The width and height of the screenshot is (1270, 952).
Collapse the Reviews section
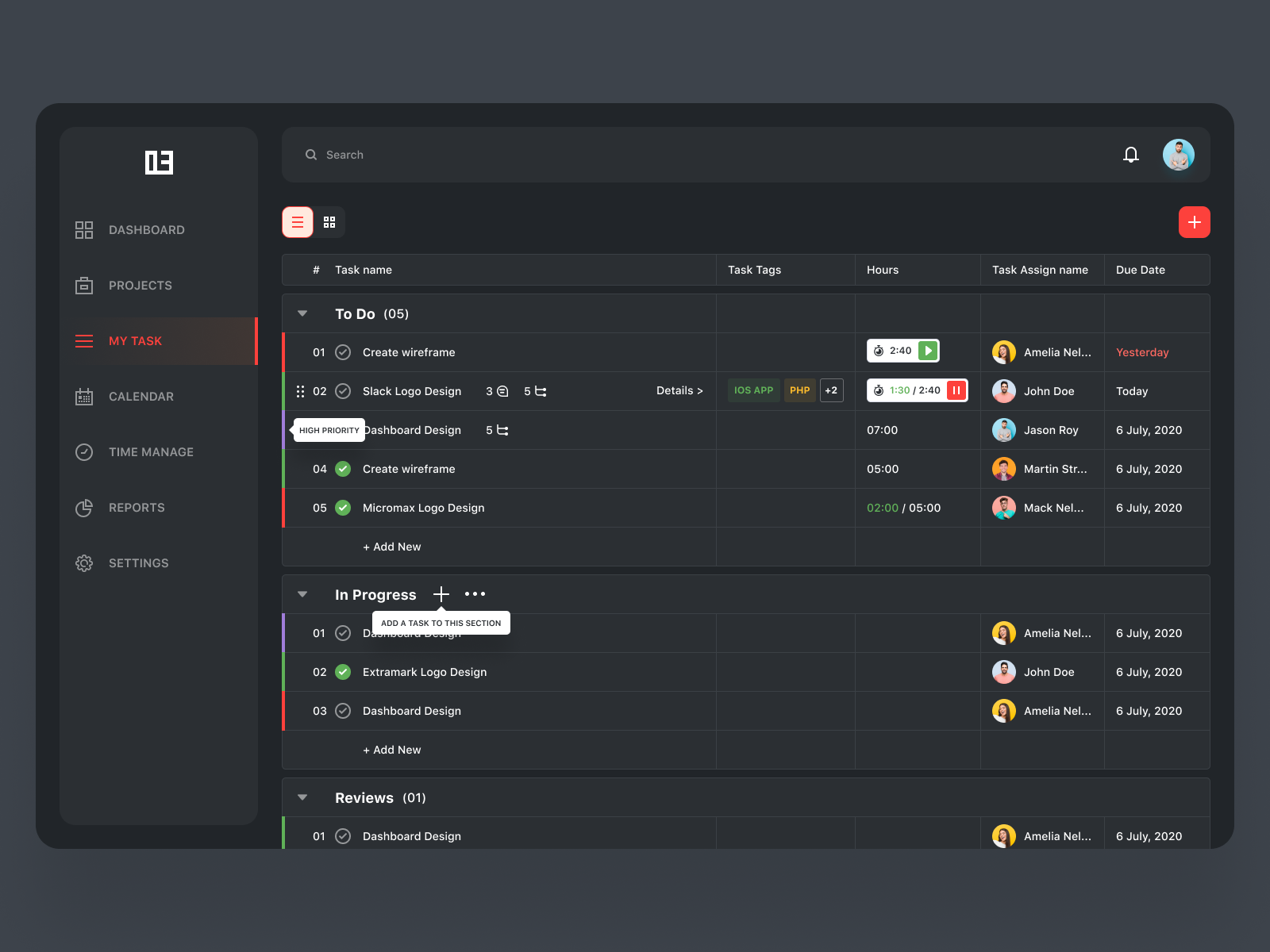(302, 797)
